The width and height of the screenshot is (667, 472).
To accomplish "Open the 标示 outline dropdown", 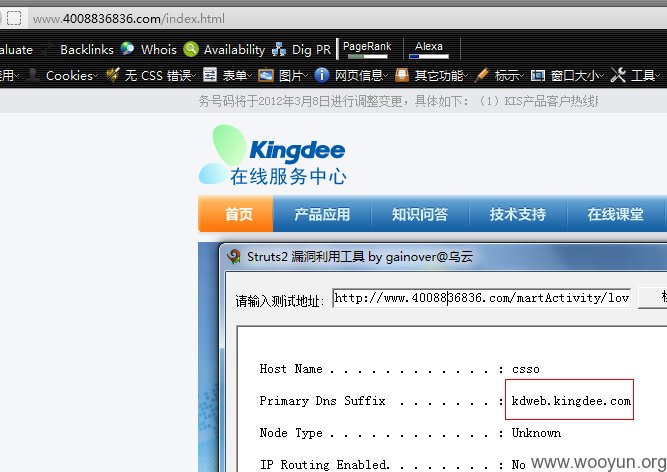I will pos(508,76).
